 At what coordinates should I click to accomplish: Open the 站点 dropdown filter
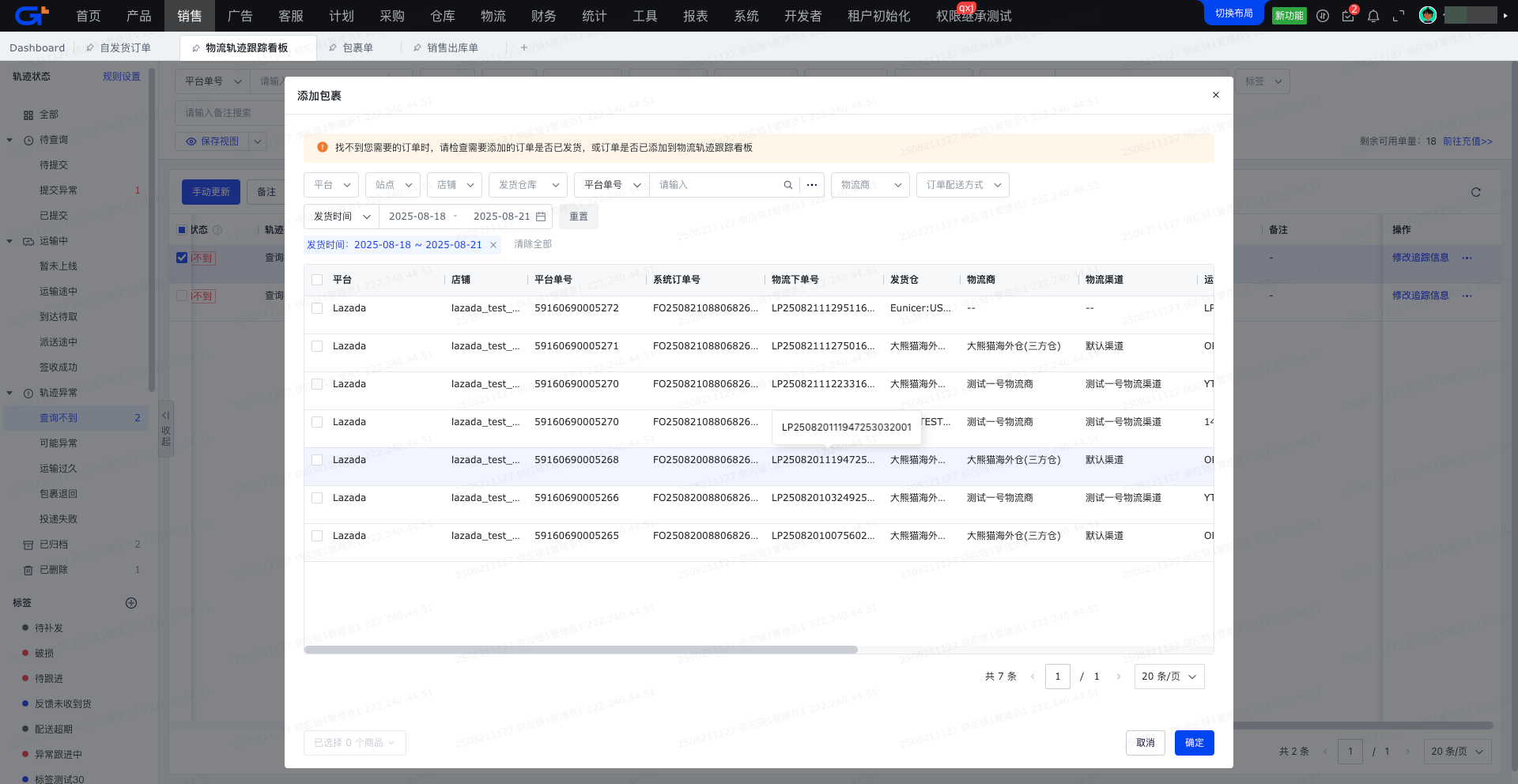tap(393, 185)
